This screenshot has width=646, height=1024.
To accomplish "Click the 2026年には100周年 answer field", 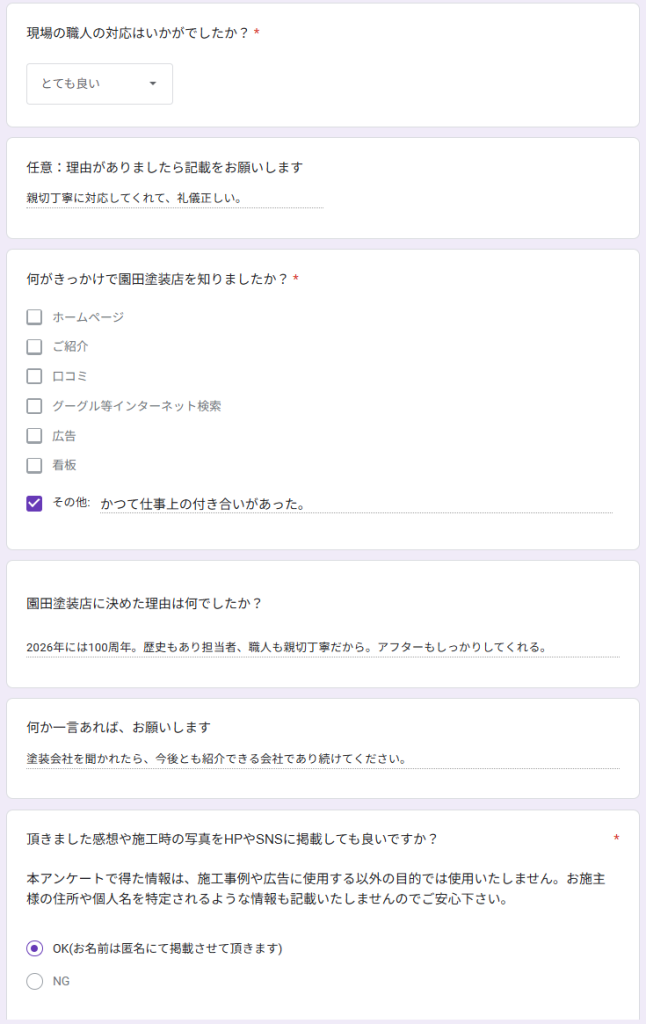I will click(322, 647).
